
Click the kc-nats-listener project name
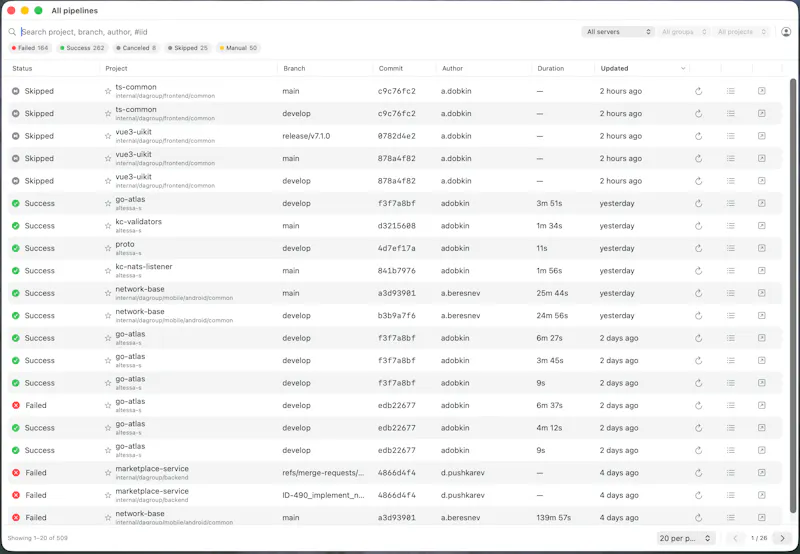[x=144, y=267]
